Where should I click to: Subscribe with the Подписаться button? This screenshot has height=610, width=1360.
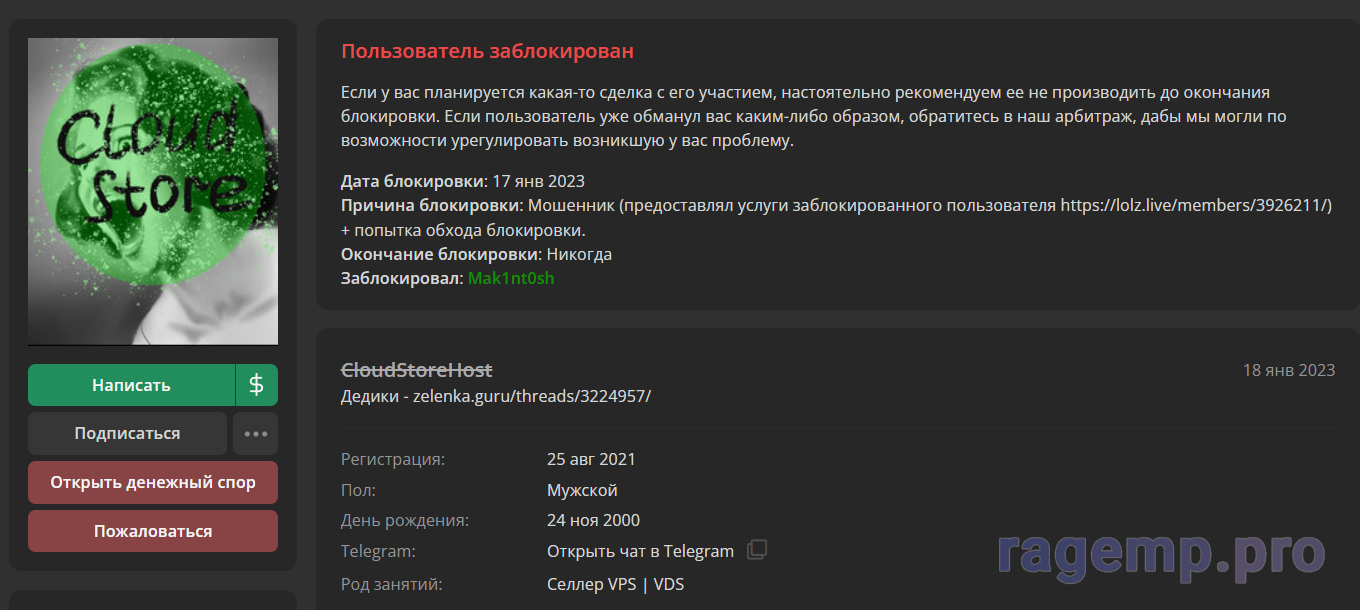pyautogui.click(x=127, y=434)
